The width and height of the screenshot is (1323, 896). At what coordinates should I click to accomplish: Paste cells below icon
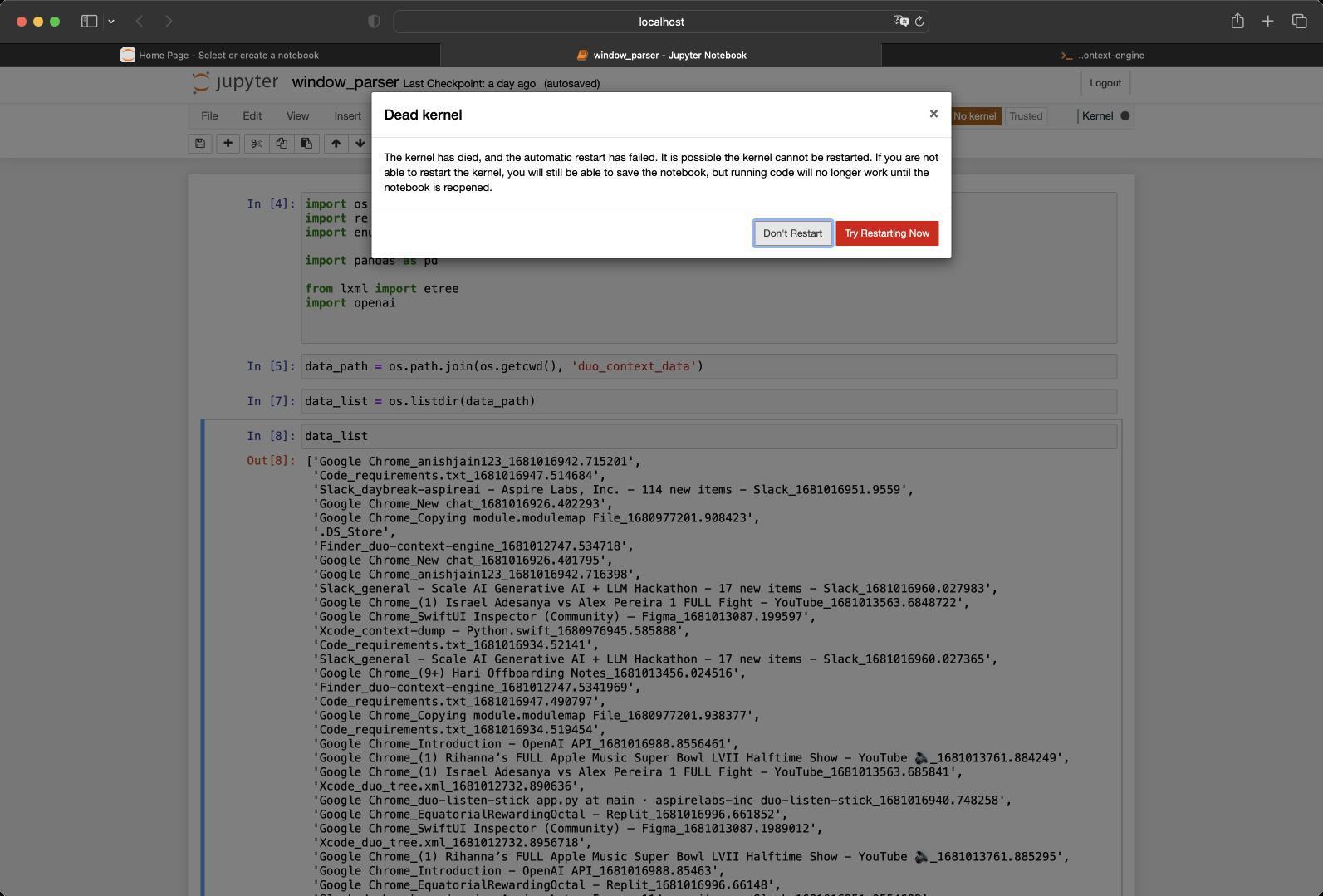[x=306, y=143]
